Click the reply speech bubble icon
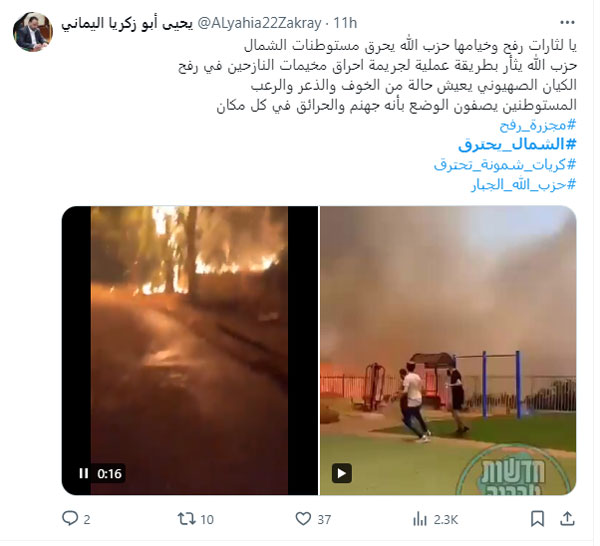 [70, 518]
